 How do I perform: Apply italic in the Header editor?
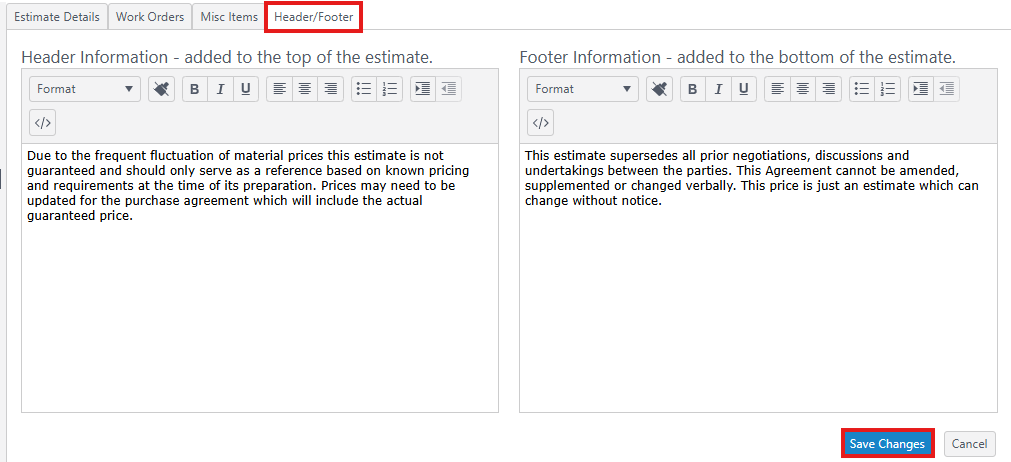[220, 89]
